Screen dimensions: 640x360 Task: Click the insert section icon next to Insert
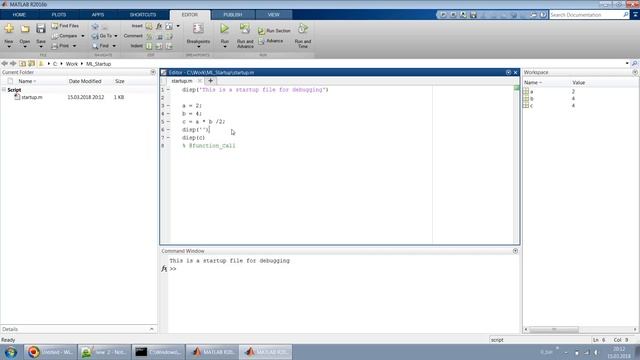[149, 26]
